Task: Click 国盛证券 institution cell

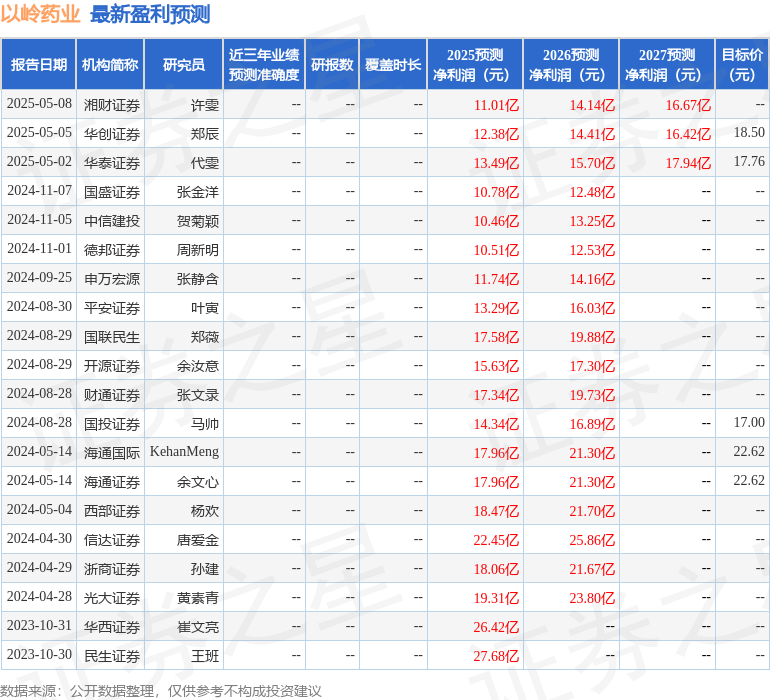Action: tap(111, 192)
